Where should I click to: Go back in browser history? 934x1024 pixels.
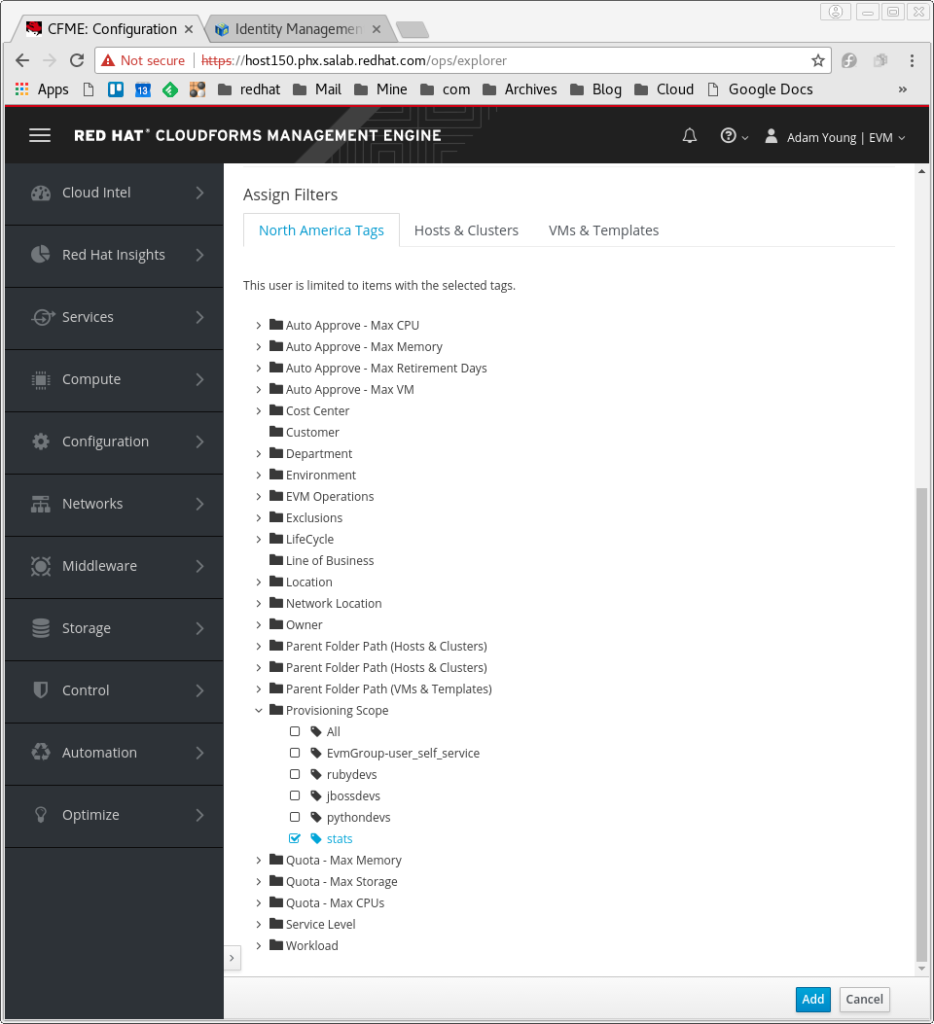pos(22,61)
